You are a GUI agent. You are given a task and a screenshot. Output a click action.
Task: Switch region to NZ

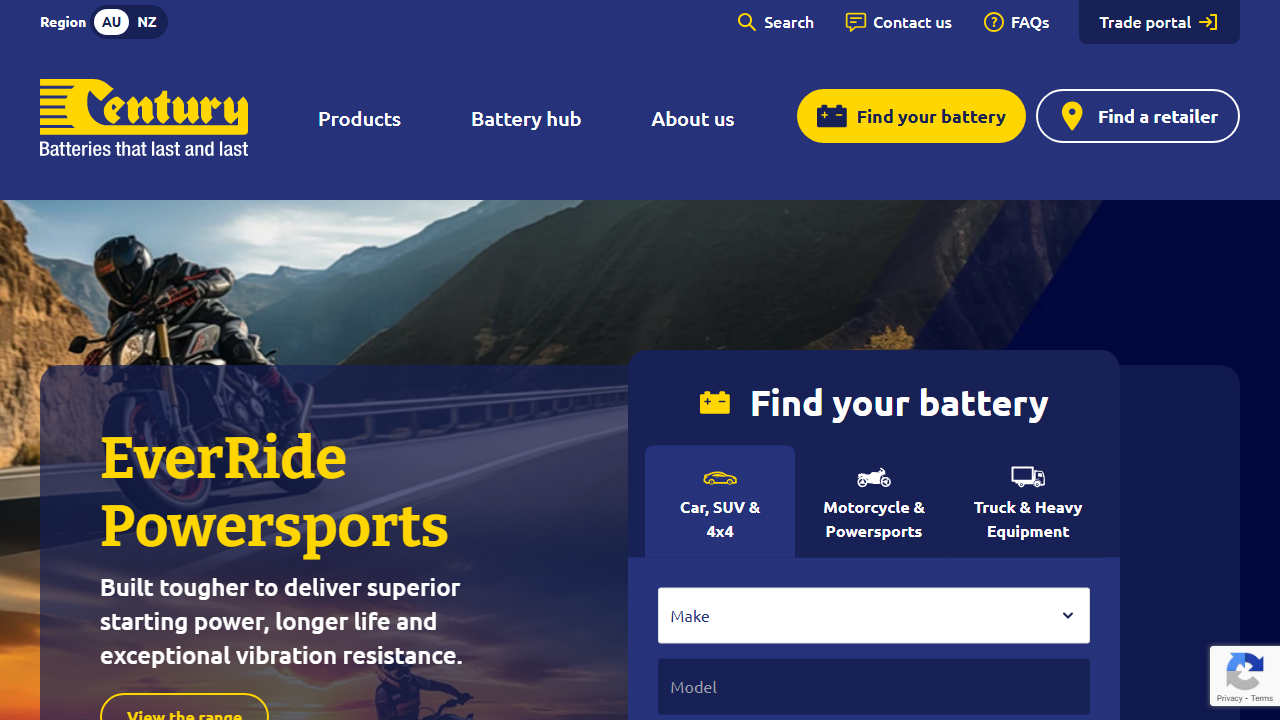click(147, 22)
